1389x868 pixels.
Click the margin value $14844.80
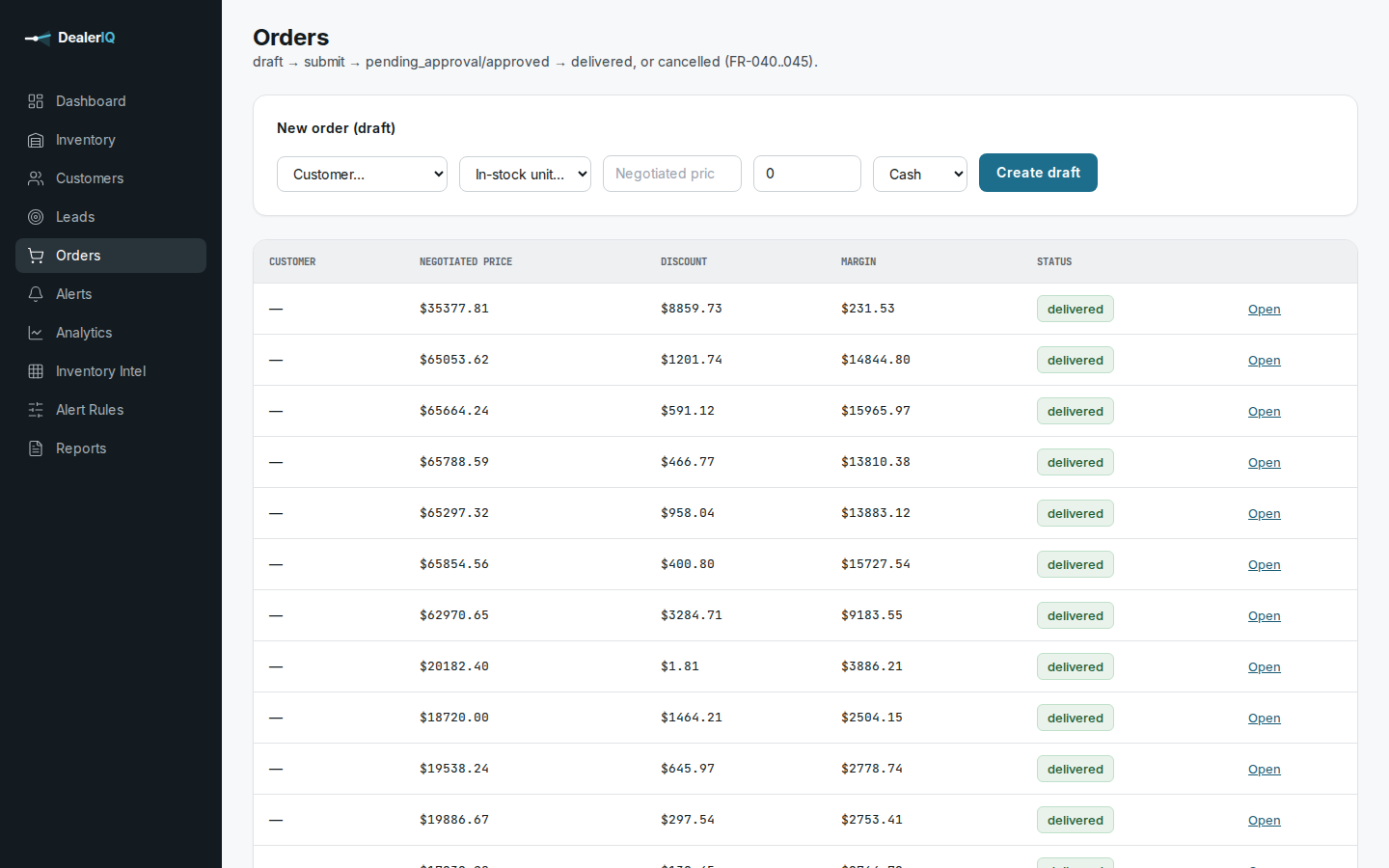pos(876,360)
